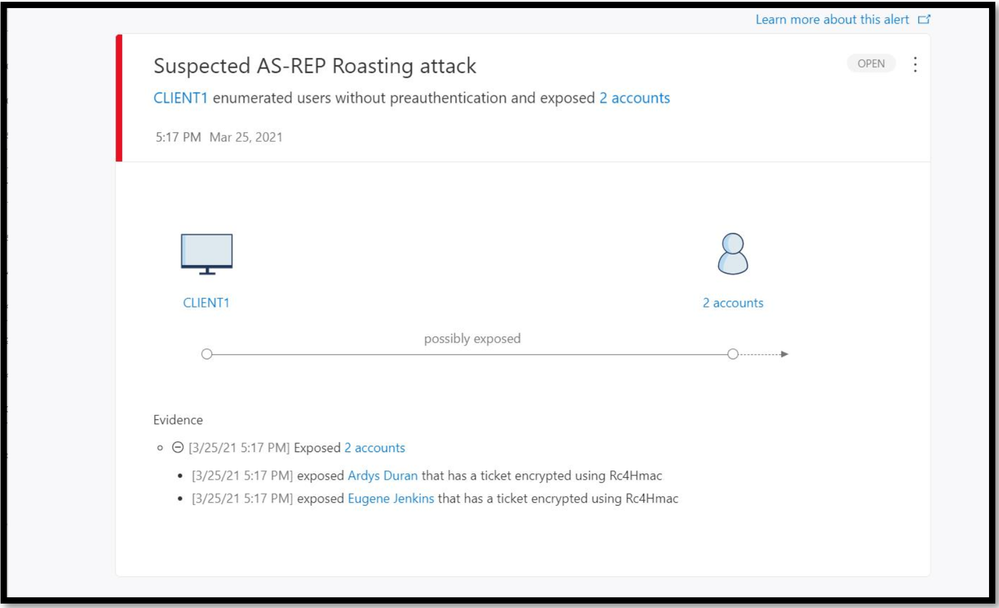
Task: Open 2 accounts link in the Evidence list
Action: pos(374,448)
